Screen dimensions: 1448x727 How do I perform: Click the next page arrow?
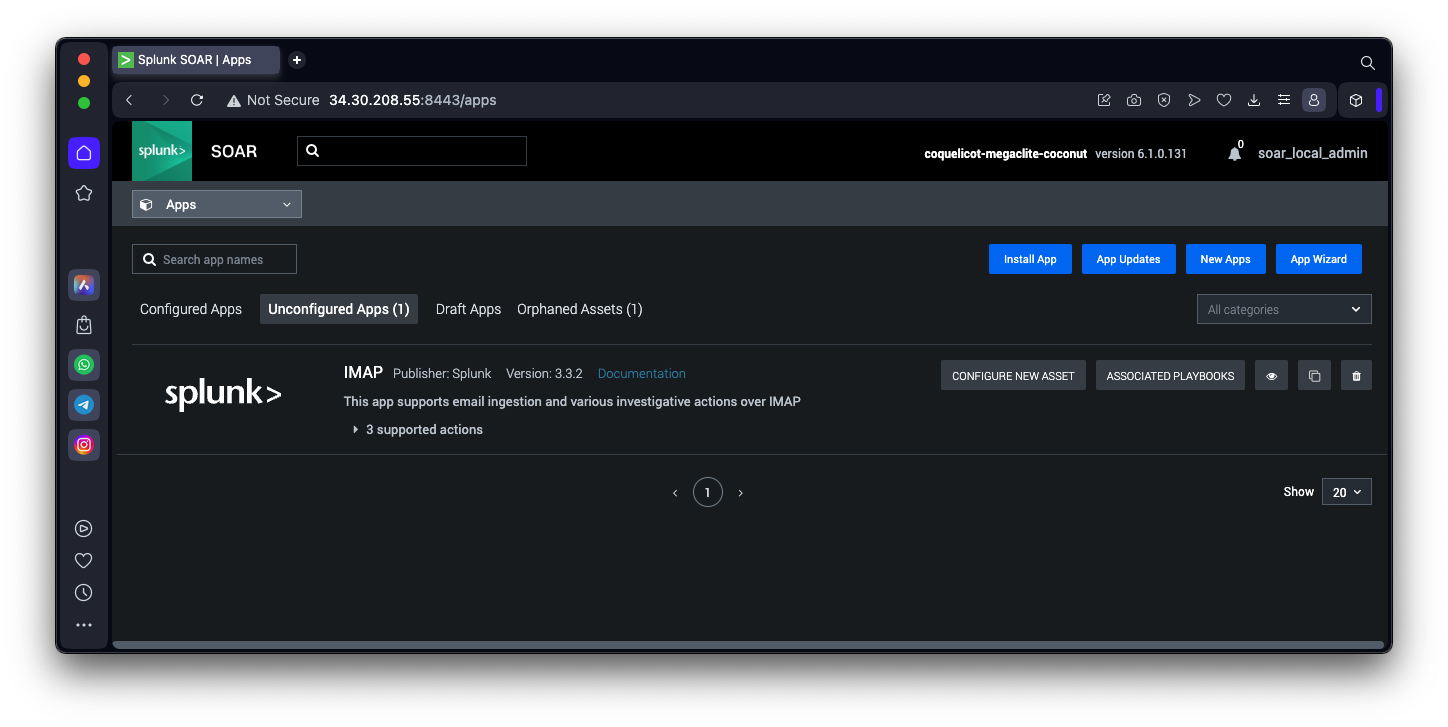point(740,493)
